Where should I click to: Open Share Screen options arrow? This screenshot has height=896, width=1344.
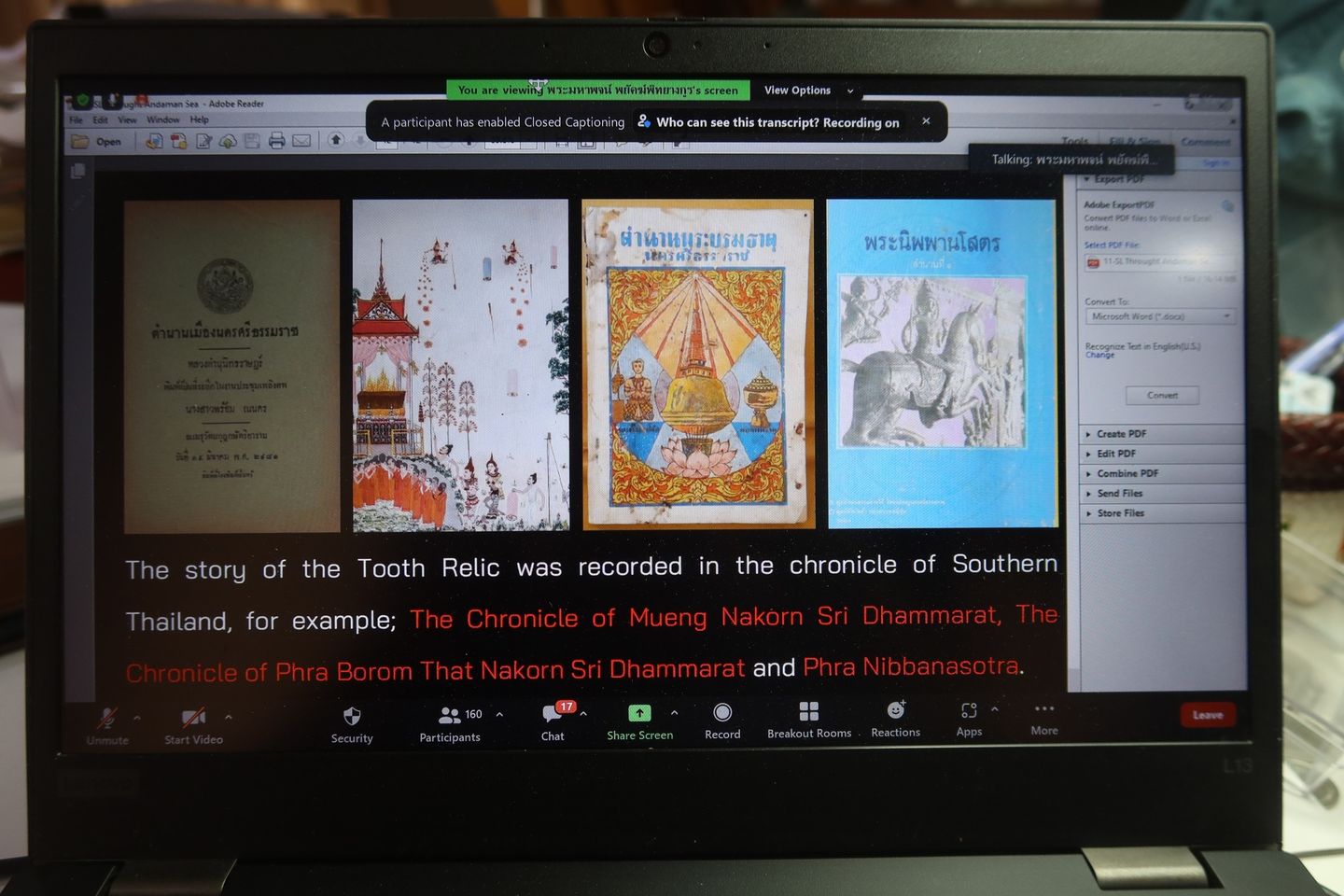(x=674, y=713)
